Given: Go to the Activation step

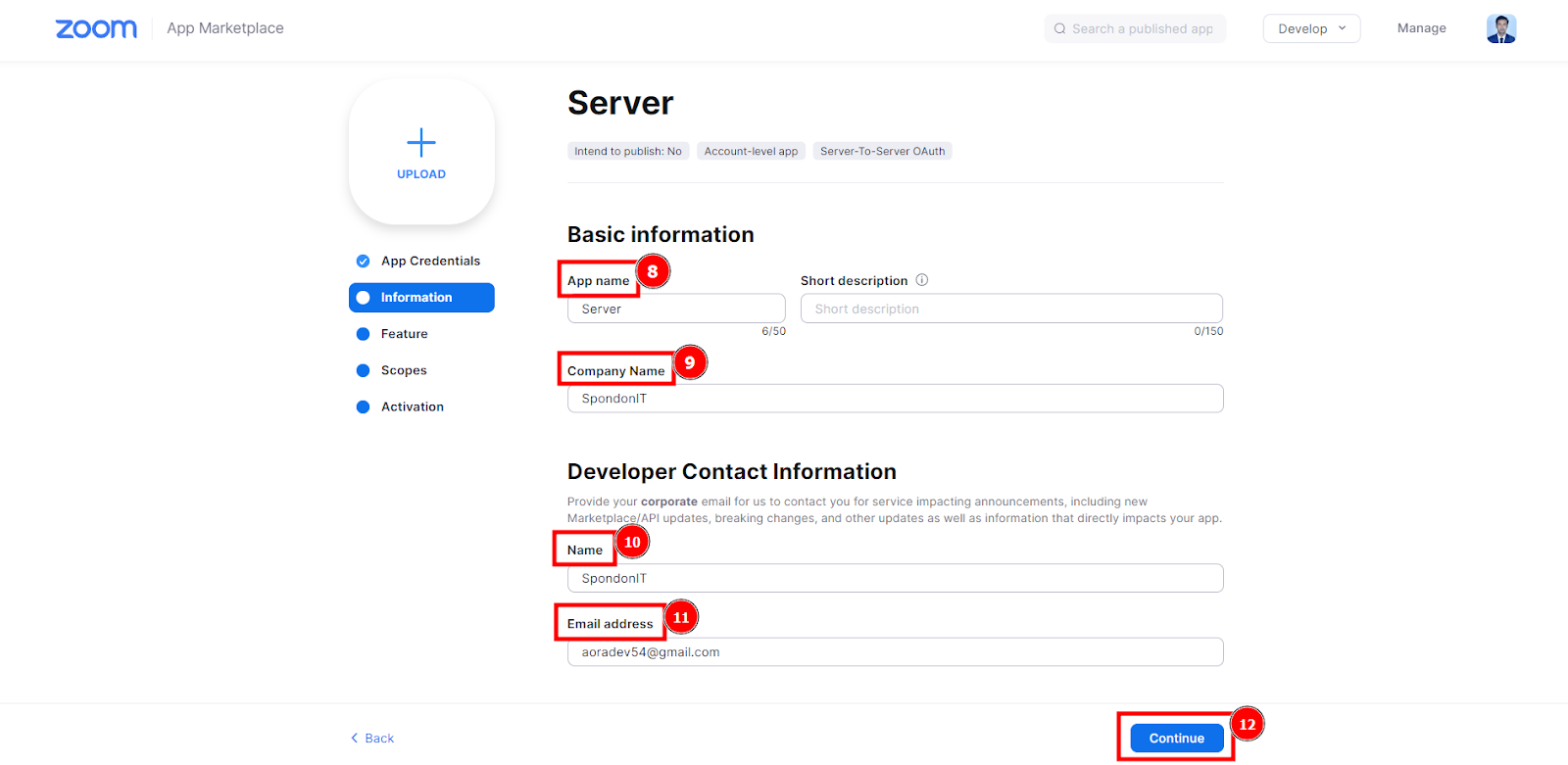Looking at the screenshot, I should coord(421,406).
